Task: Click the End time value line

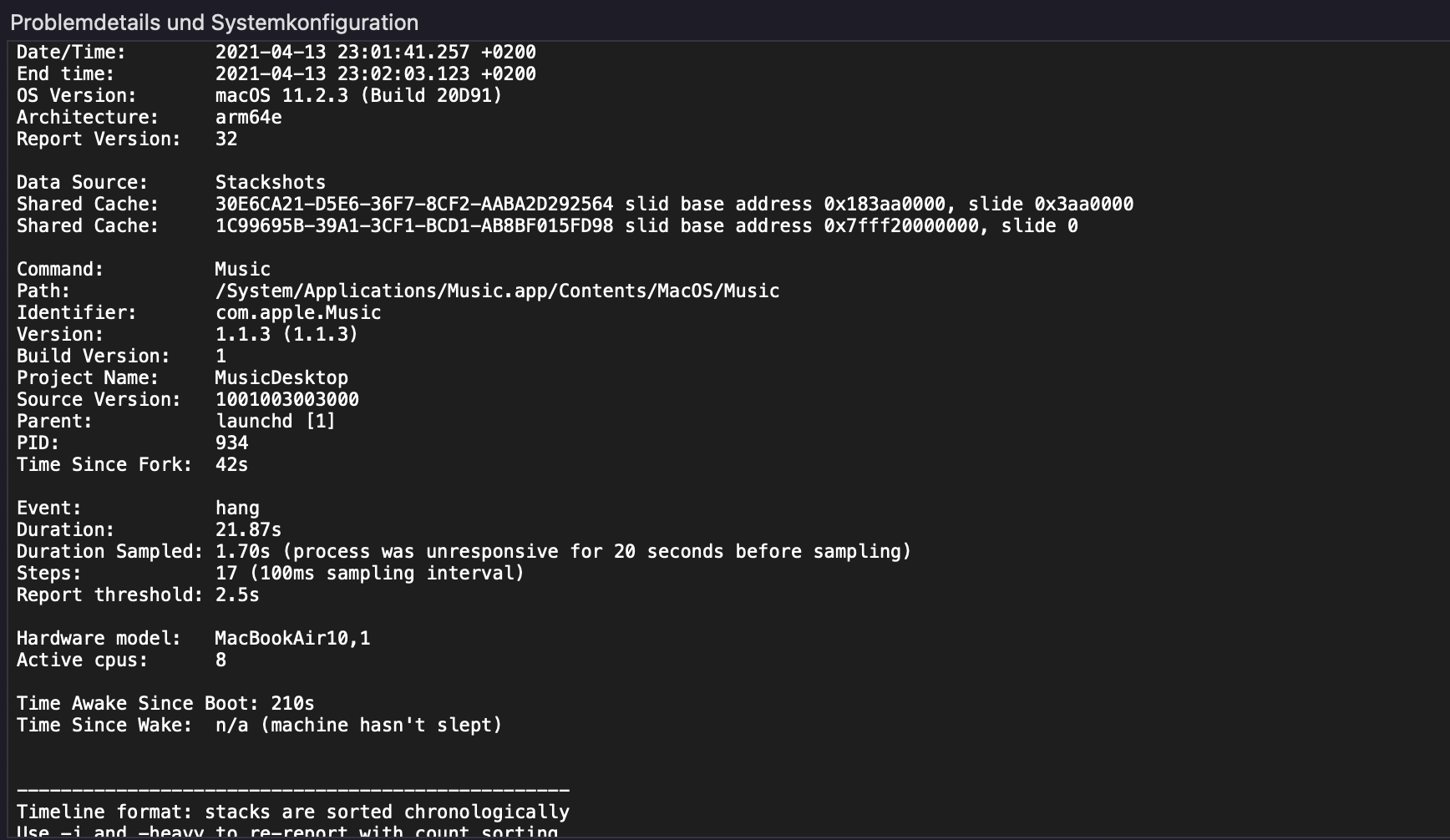Action: 375,74
